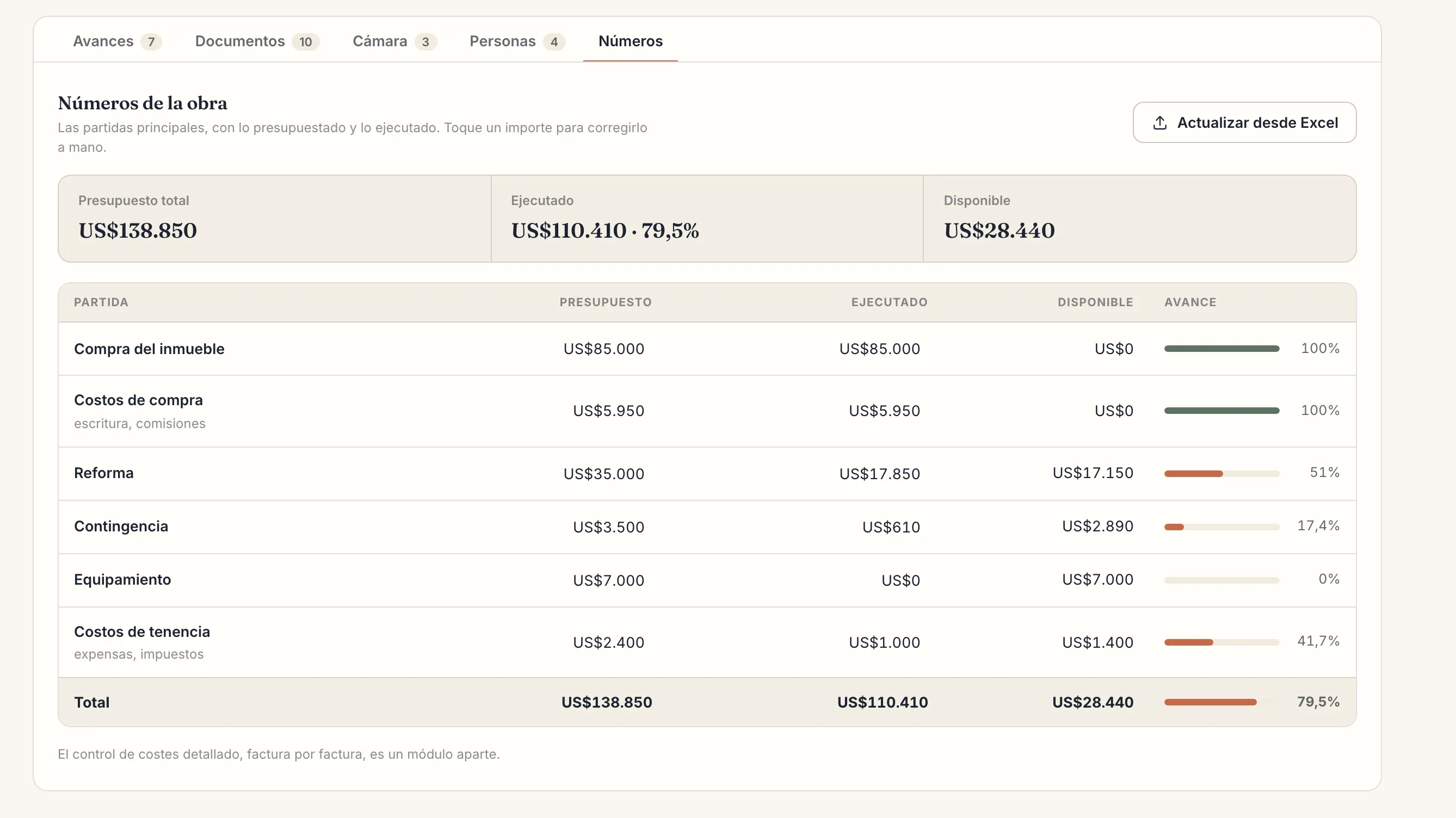Edit the Reforma executed amount US$17.850
Screen dimensions: 1456x818
879,473
